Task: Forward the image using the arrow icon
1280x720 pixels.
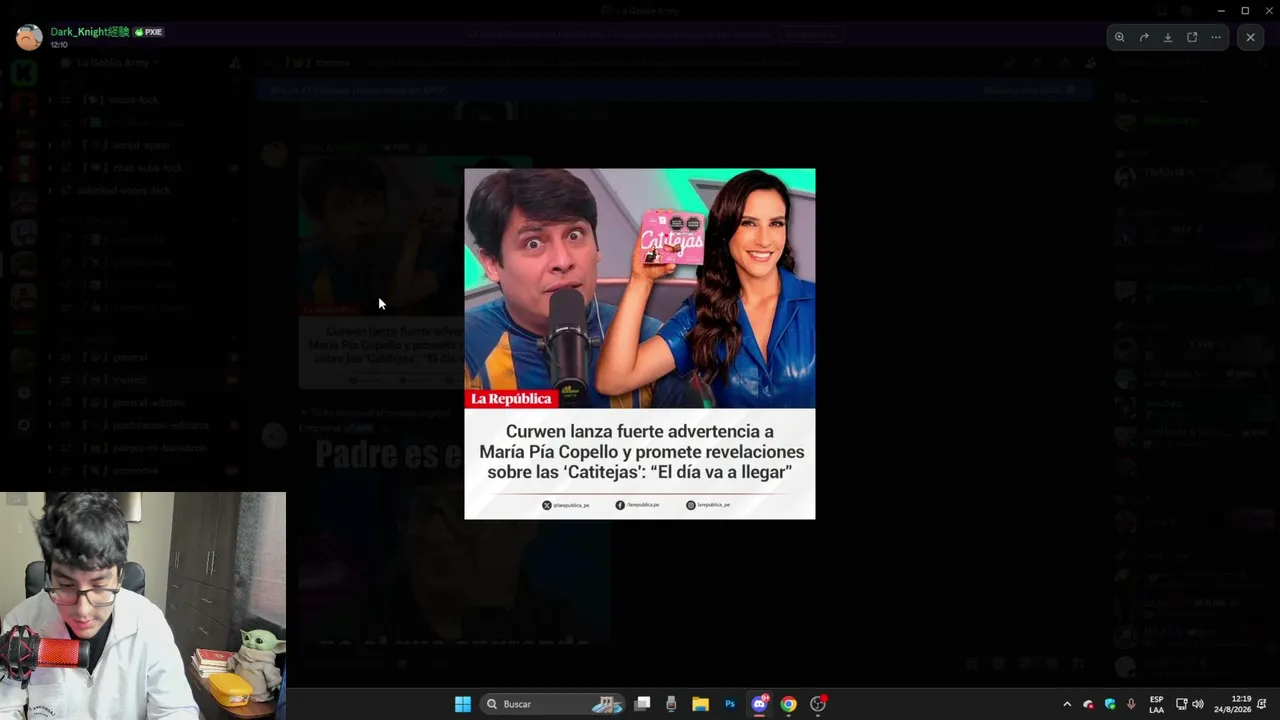Action: click(1144, 37)
